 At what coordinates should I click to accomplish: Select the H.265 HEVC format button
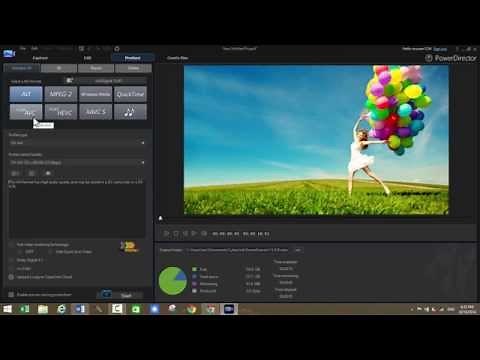pyautogui.click(x=61, y=112)
